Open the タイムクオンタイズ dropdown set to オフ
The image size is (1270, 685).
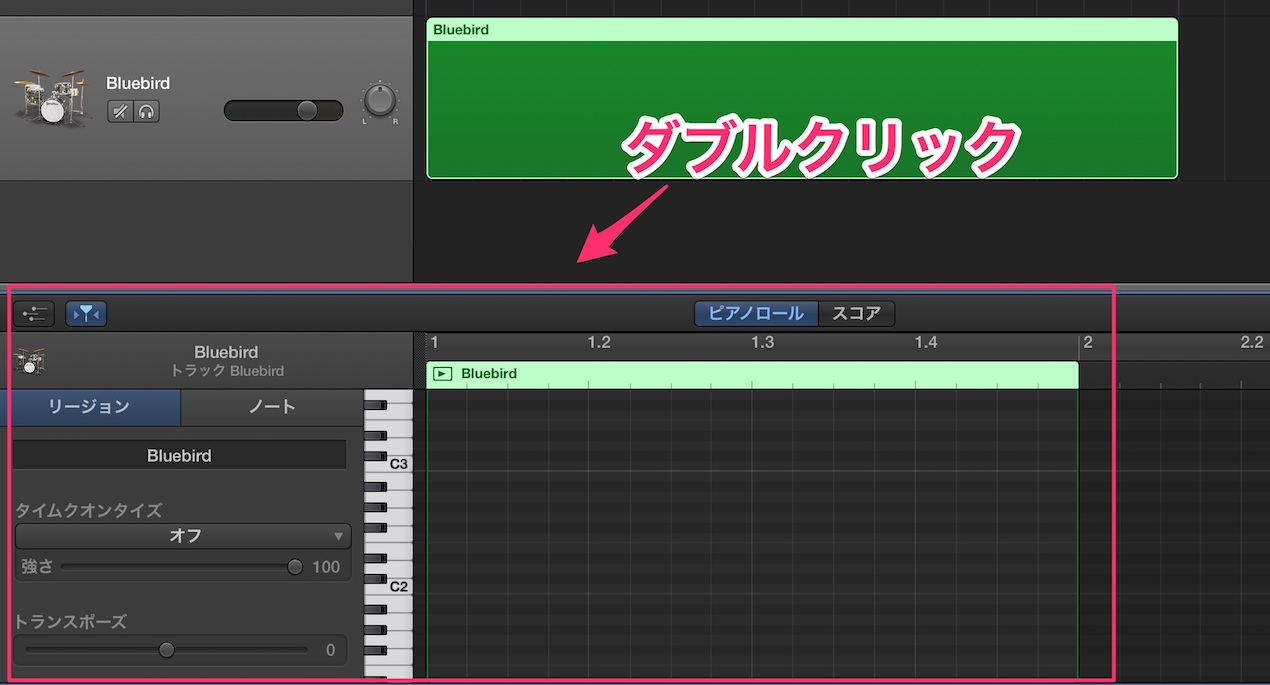click(x=183, y=536)
